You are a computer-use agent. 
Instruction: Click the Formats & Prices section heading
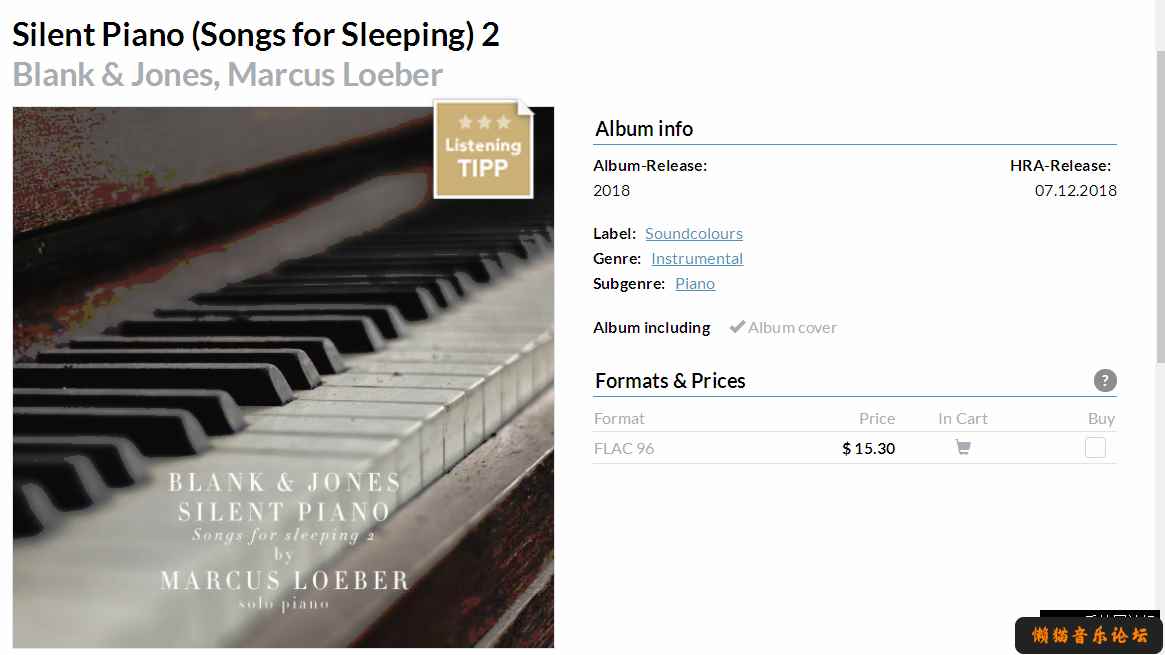point(670,381)
